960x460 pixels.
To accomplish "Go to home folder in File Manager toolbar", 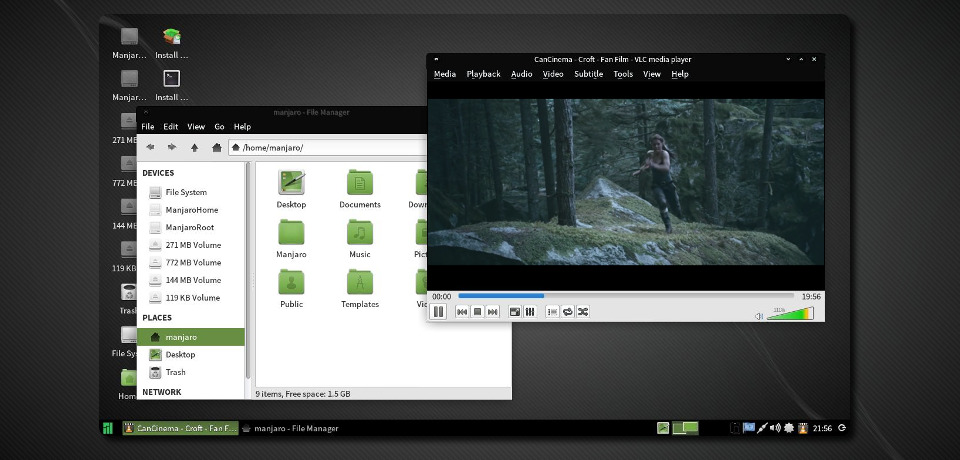I will coord(216,147).
